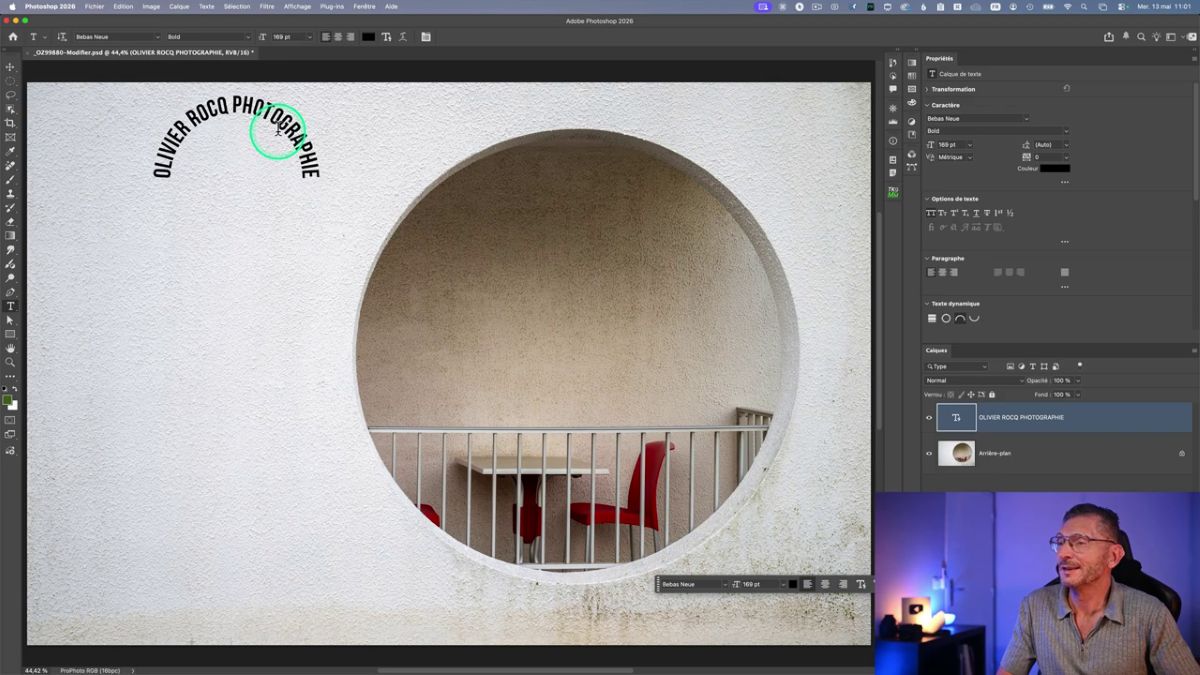Open warped text options in top bar
The height and width of the screenshot is (675, 1200).
click(403, 37)
